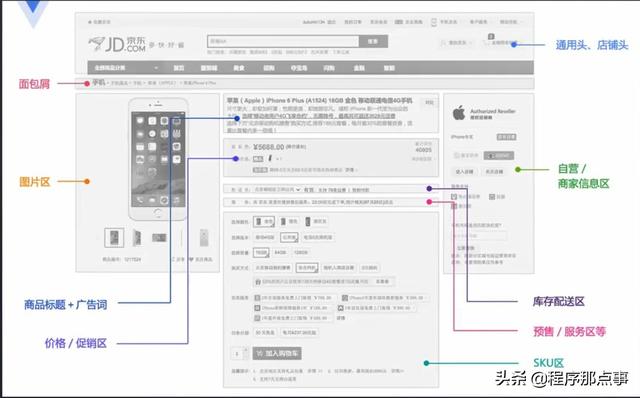This screenshot has height=398, width=640.
Task: Click the search button next to the search box
Action: point(373,41)
